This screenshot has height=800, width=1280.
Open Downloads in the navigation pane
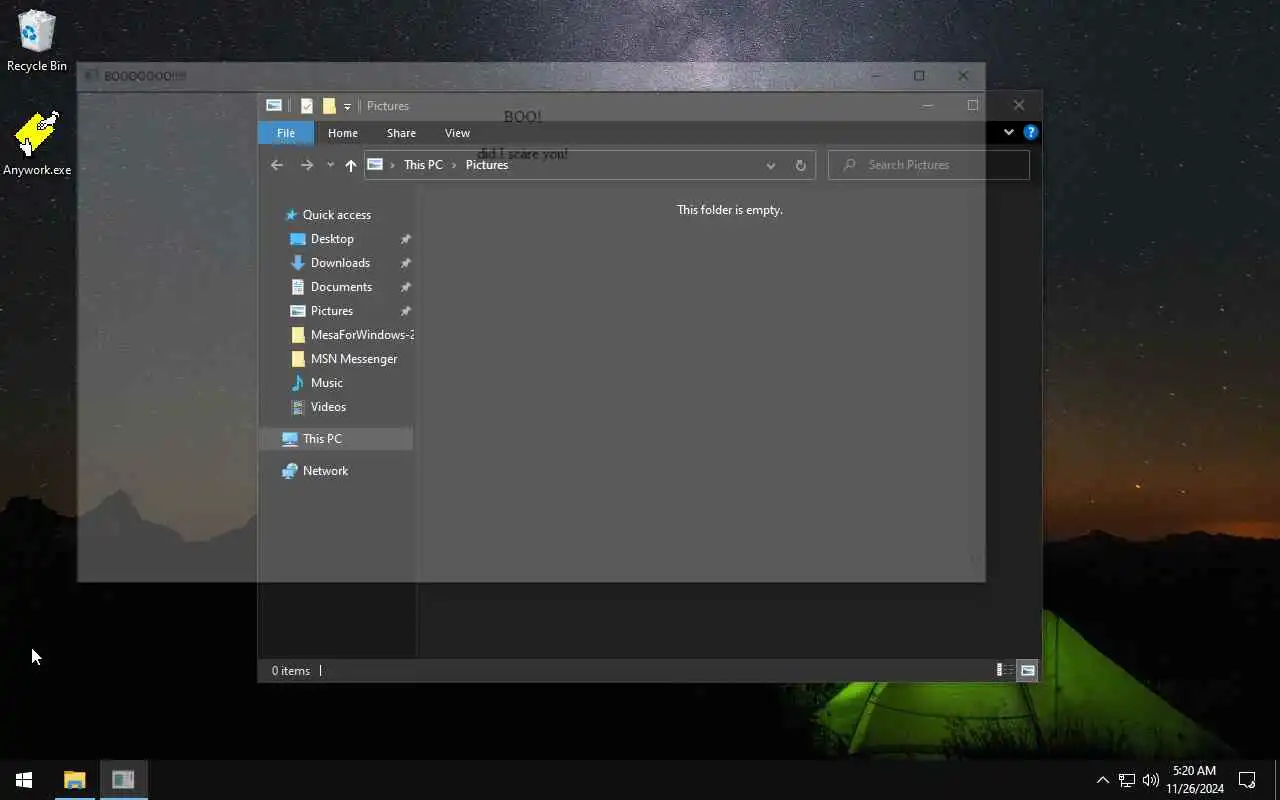340,263
